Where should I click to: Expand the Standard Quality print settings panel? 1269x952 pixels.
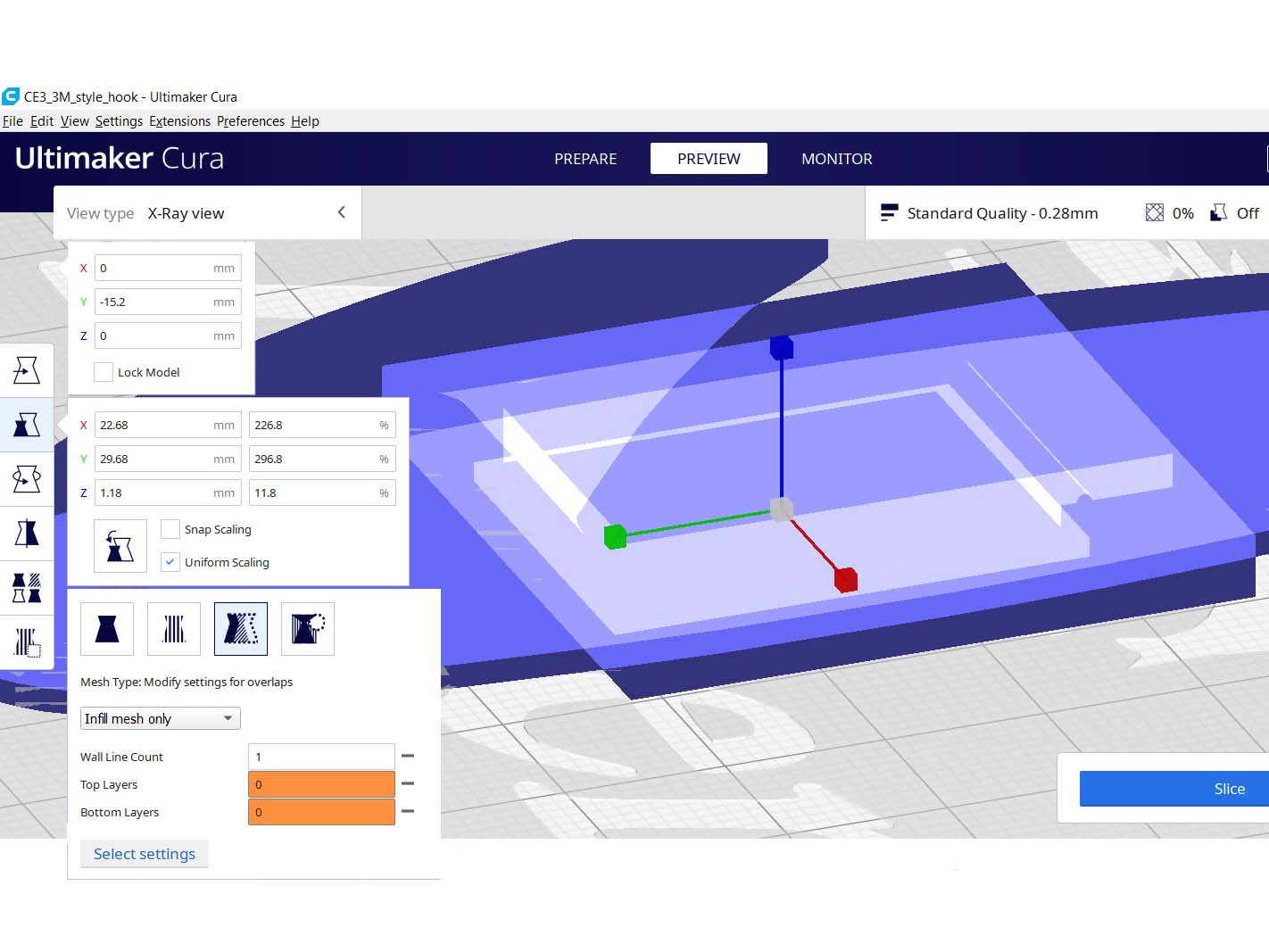pyautogui.click(x=1066, y=213)
